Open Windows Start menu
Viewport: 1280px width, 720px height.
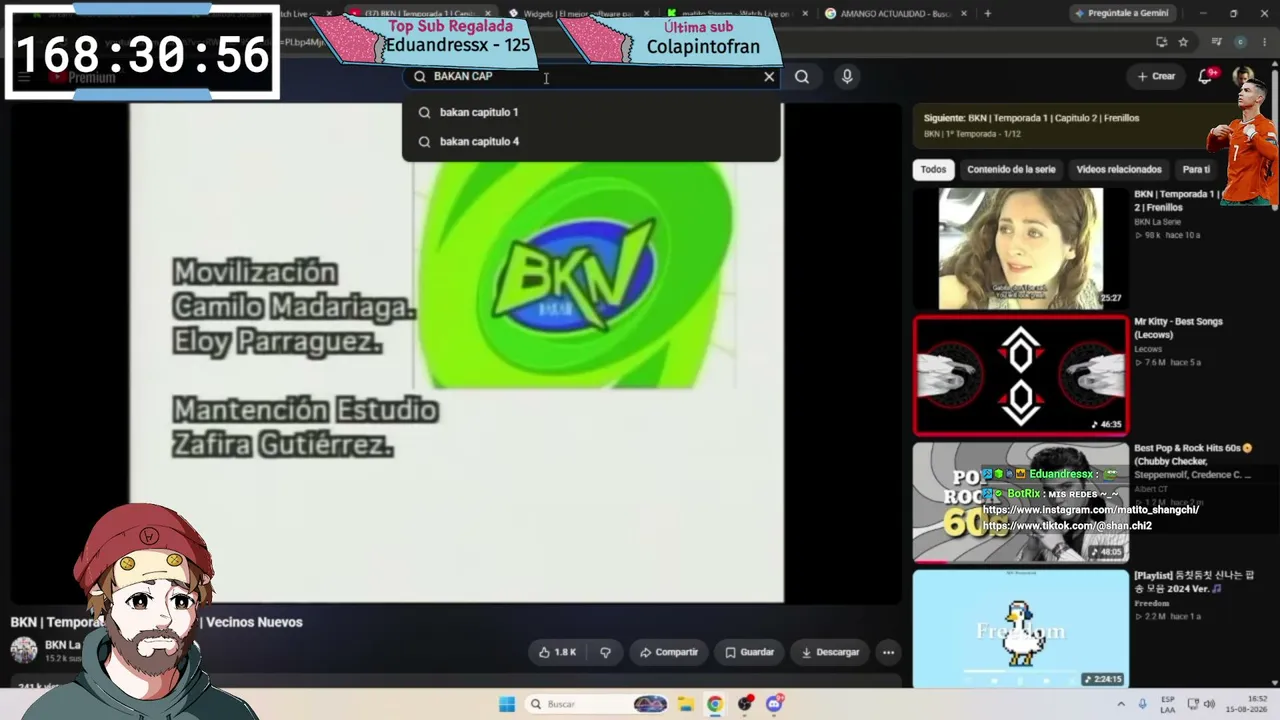pos(507,704)
